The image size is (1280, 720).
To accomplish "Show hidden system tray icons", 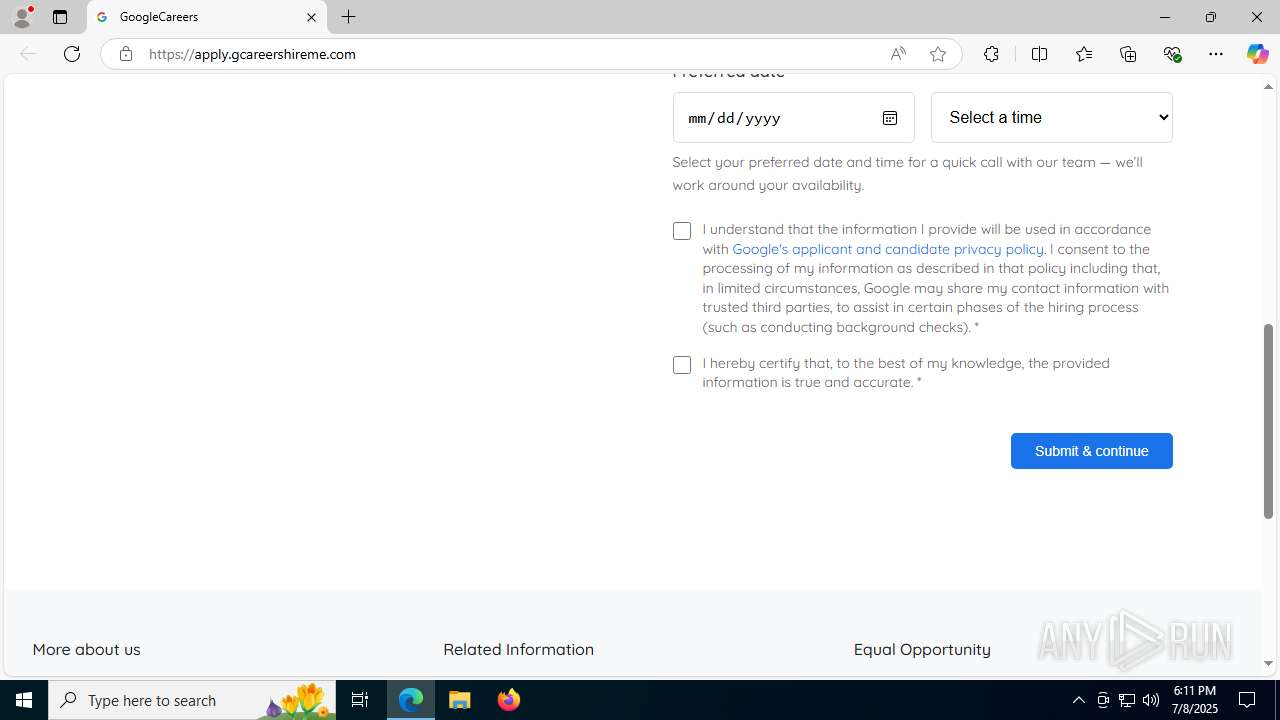I will tap(1078, 700).
